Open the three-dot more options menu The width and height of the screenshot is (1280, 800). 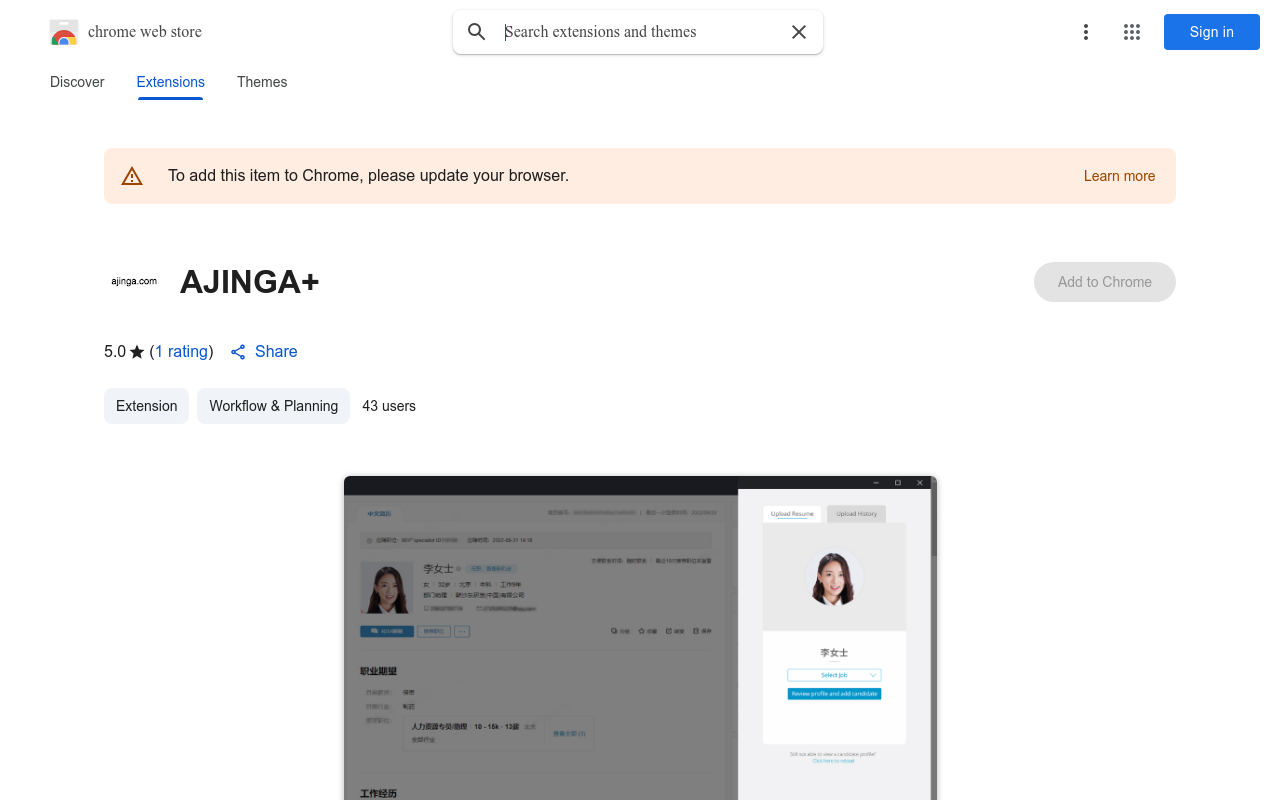pyautogui.click(x=1085, y=32)
